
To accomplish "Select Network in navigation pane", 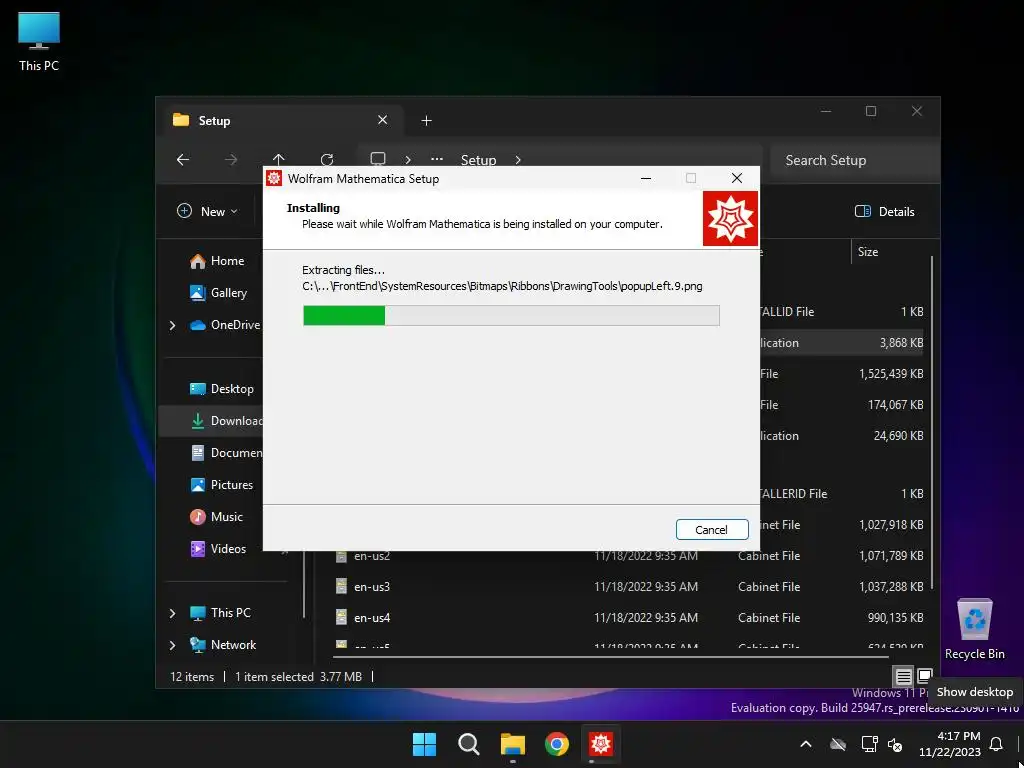I will click(x=223, y=645).
